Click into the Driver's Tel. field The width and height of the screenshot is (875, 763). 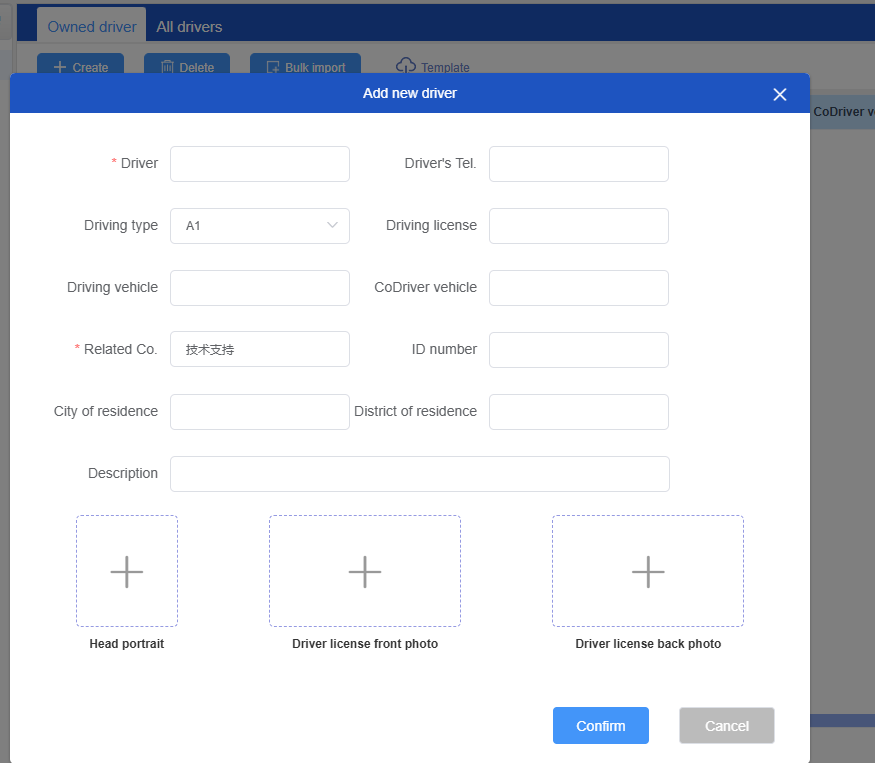tap(578, 164)
